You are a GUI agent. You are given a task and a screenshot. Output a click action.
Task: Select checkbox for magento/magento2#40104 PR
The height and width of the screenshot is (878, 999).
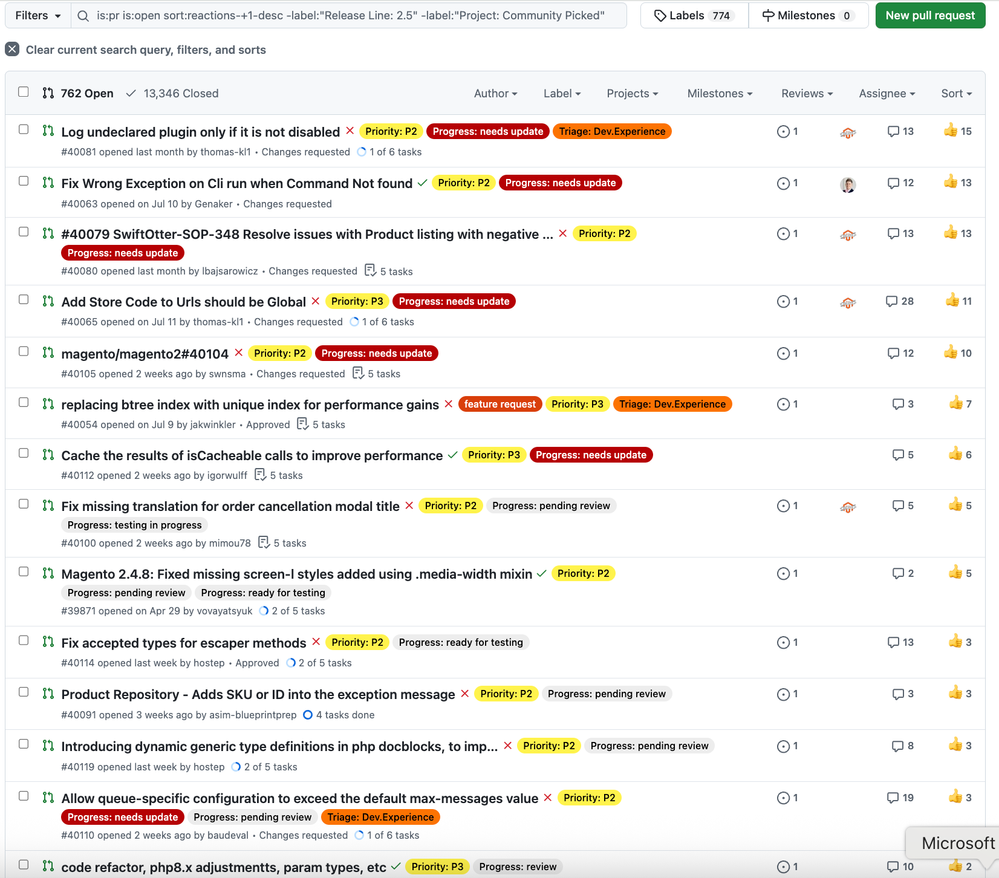(24, 351)
